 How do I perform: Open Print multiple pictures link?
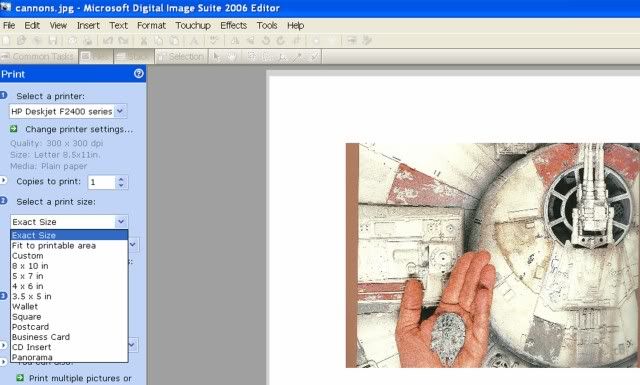pos(80,378)
